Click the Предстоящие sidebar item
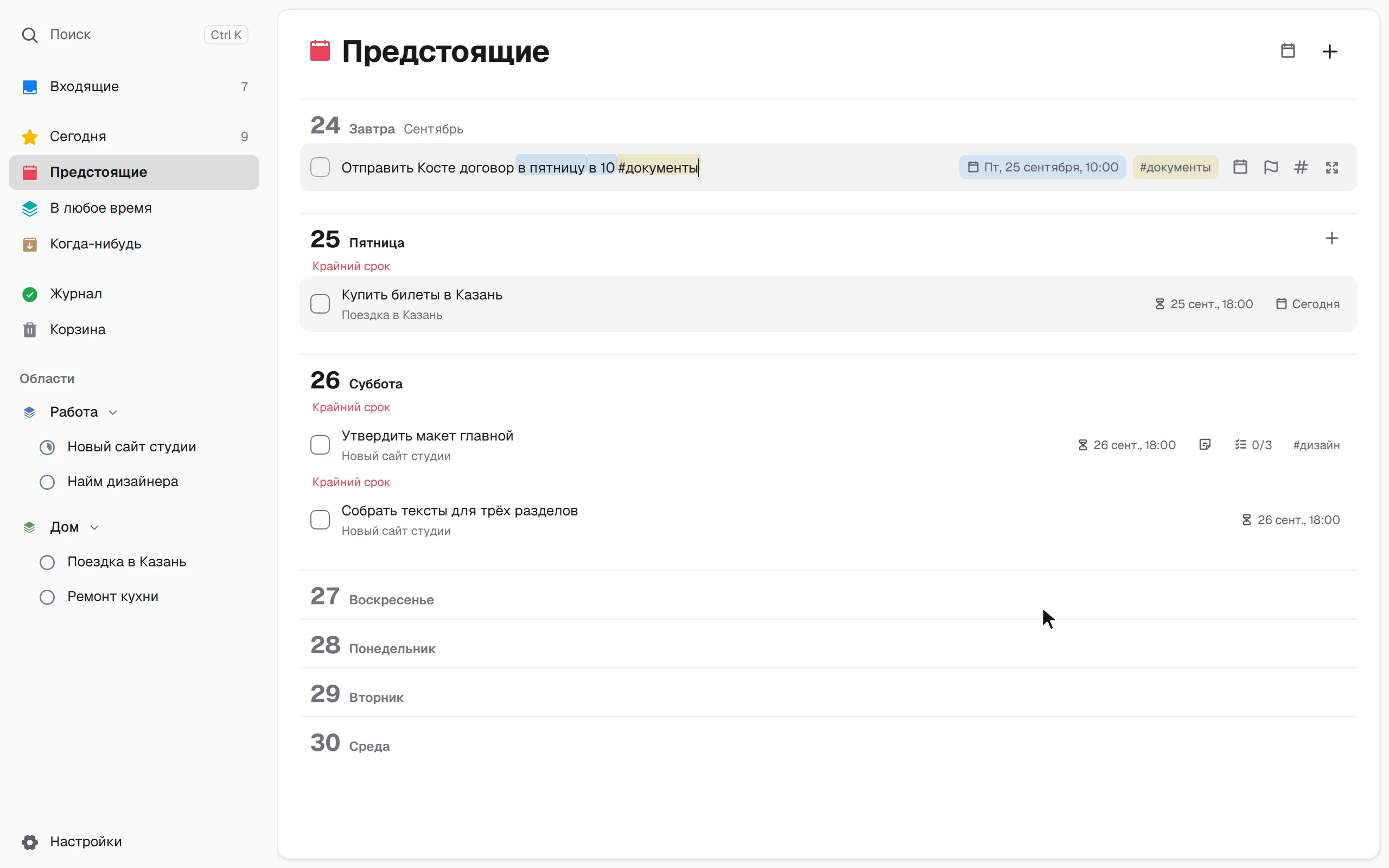The height and width of the screenshot is (868, 1389). click(x=133, y=172)
